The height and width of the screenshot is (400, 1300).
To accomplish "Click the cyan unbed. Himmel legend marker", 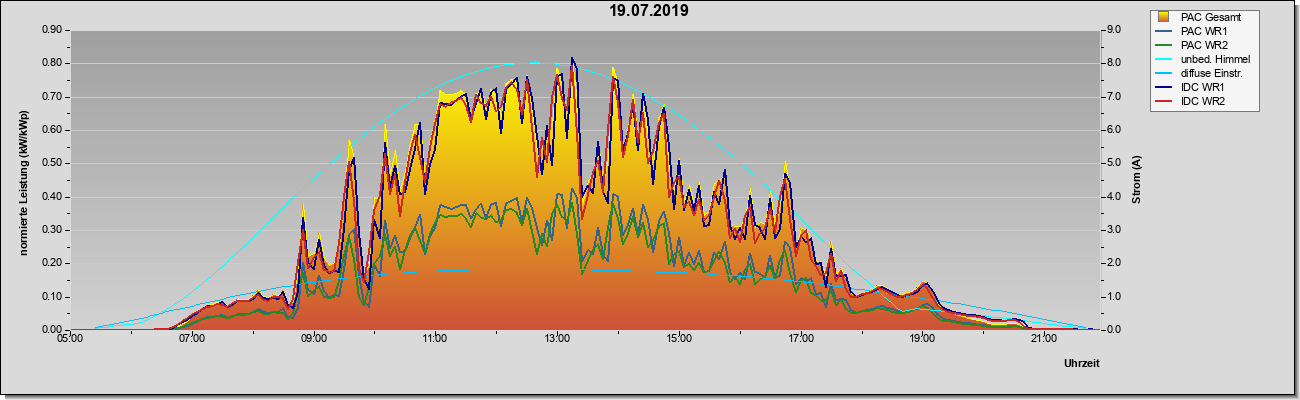I will coord(1164,59).
